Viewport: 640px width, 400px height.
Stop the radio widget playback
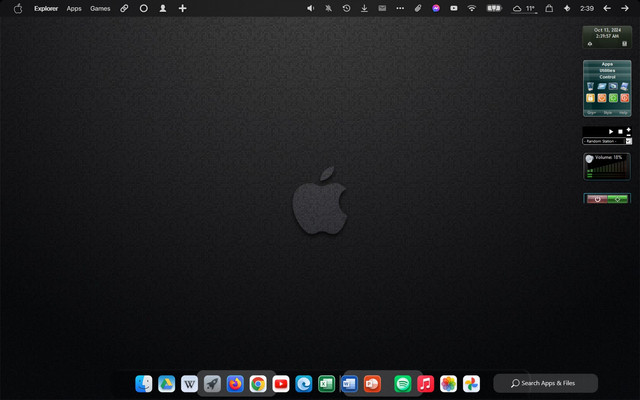(x=620, y=131)
